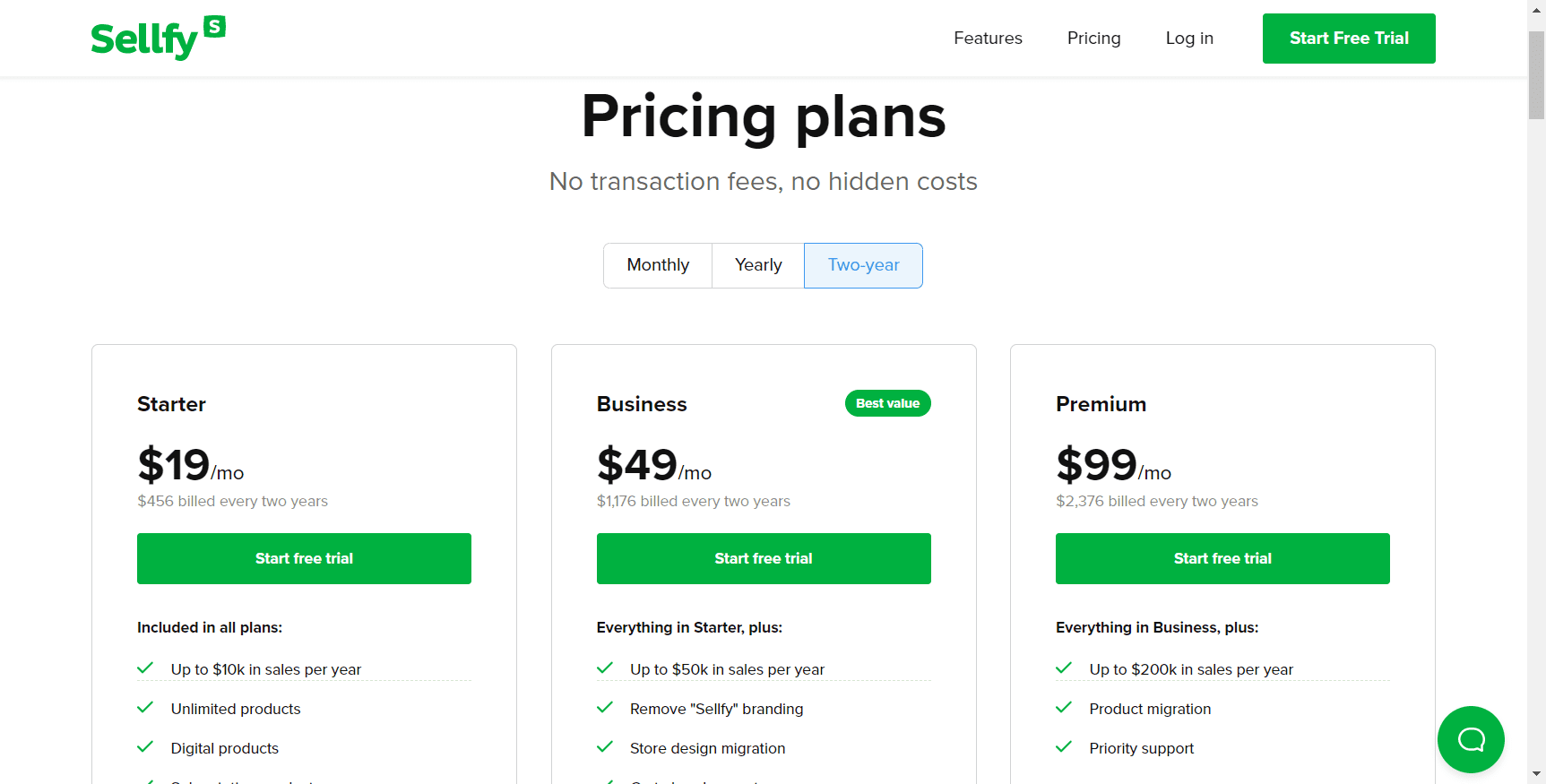Select the Two-year billing option
1546x784 pixels.
click(x=863, y=265)
